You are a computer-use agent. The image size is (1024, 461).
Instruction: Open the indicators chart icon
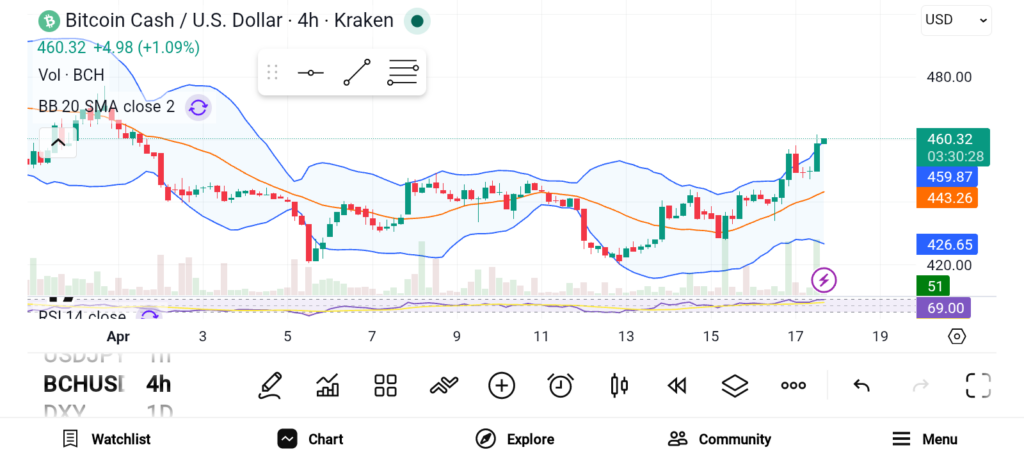[x=328, y=385]
